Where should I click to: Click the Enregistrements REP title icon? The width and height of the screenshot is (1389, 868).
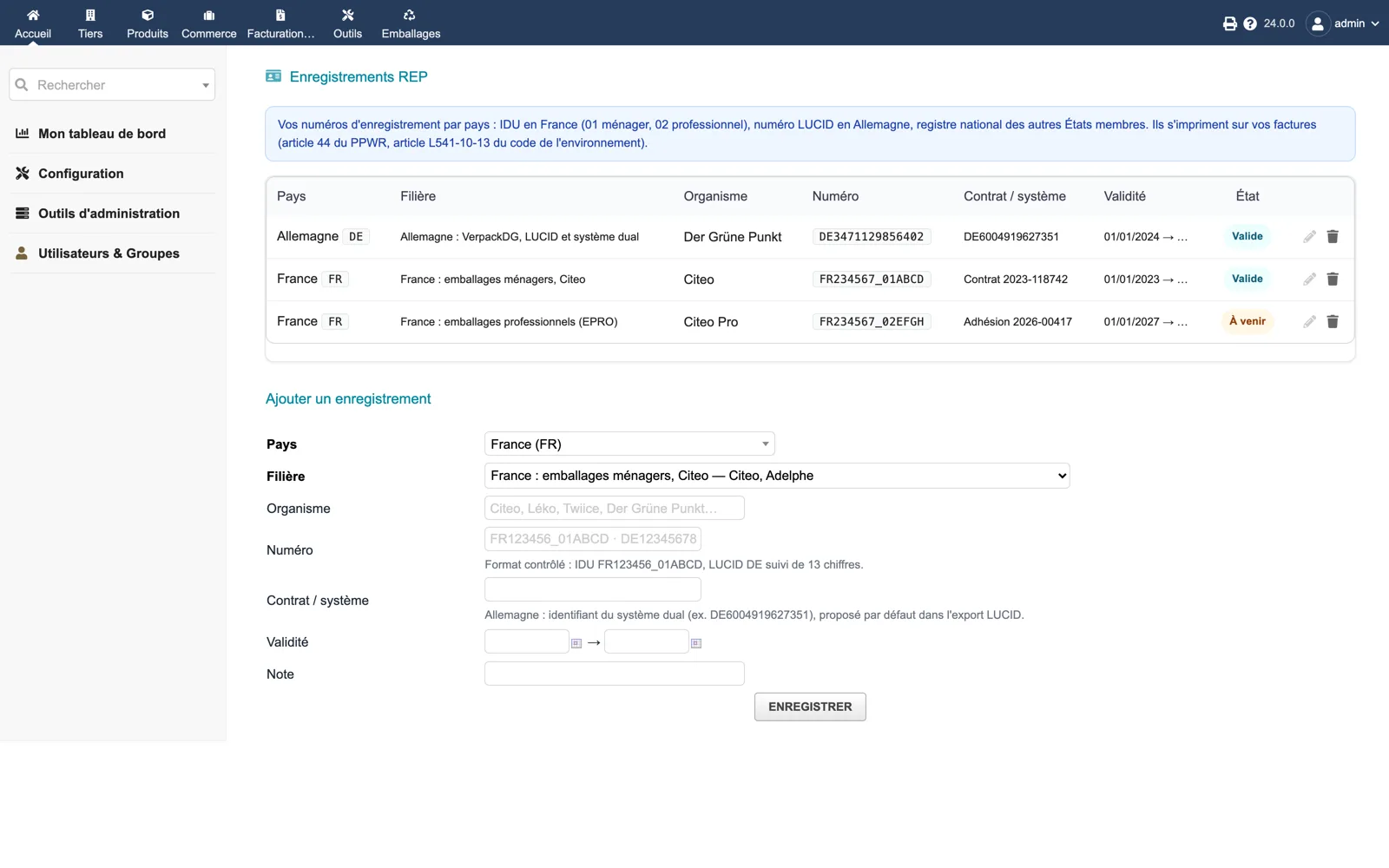pos(273,76)
